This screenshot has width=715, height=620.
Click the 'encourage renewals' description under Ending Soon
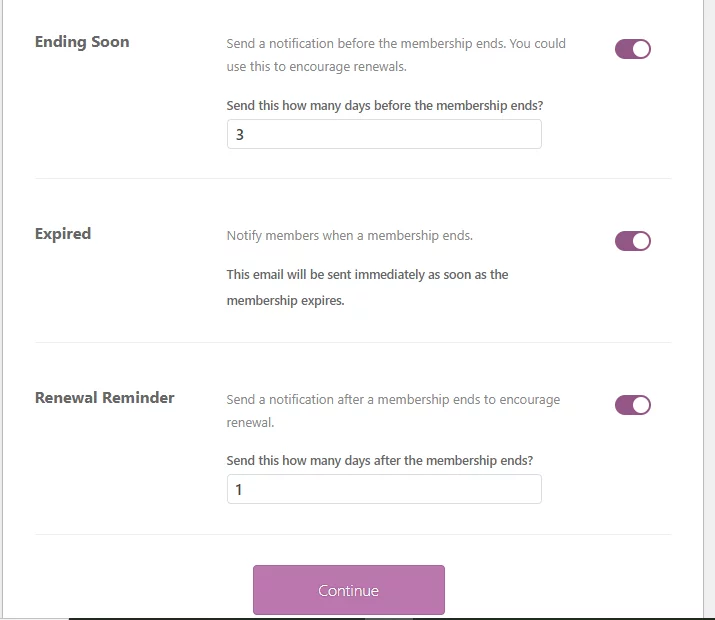click(396, 55)
